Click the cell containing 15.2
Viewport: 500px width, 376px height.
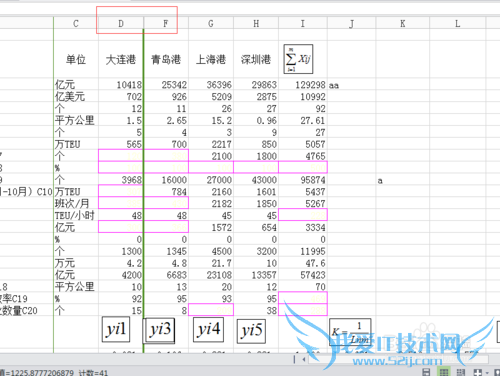211,120
